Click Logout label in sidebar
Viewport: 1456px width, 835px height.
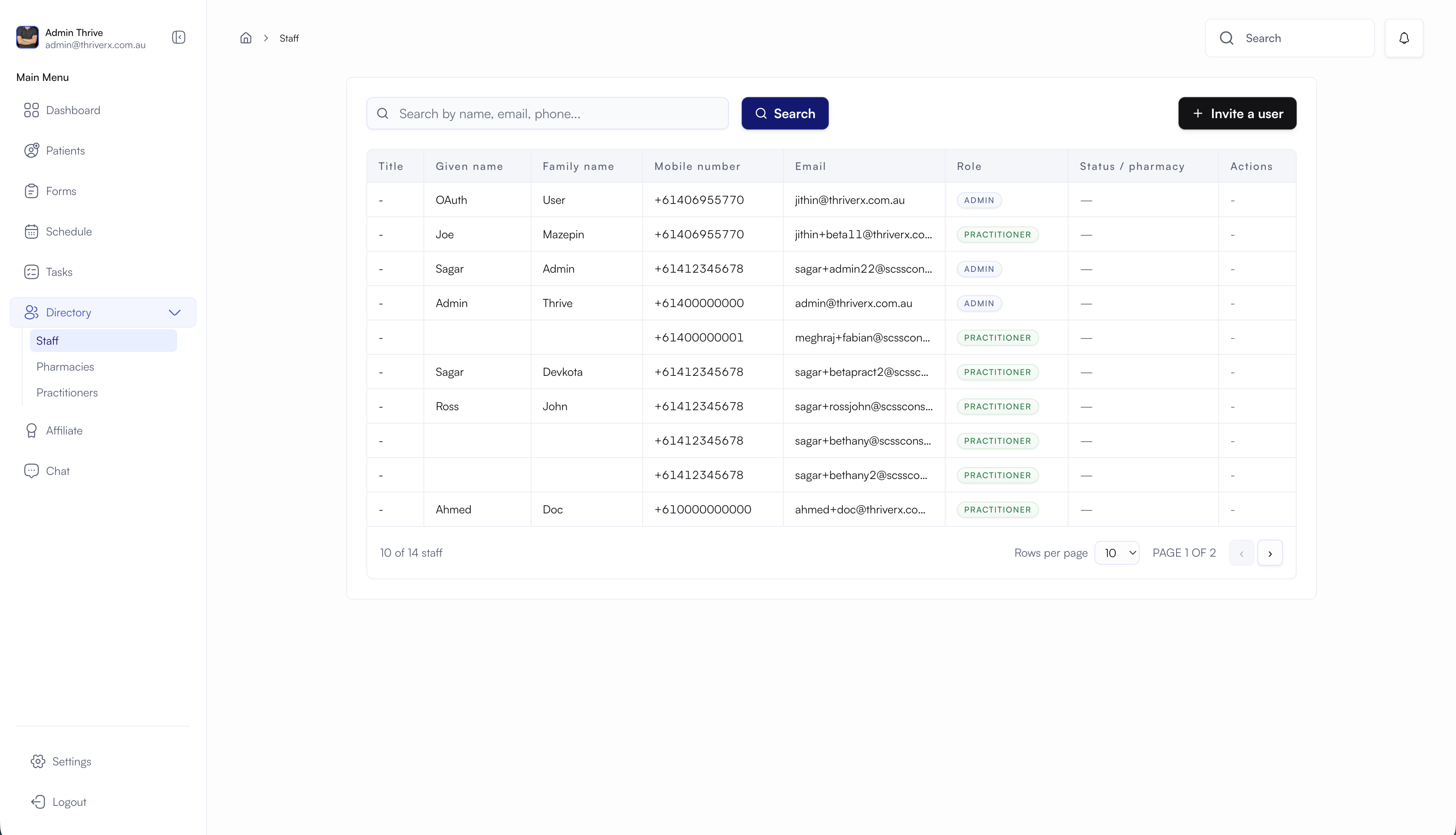coord(69,802)
